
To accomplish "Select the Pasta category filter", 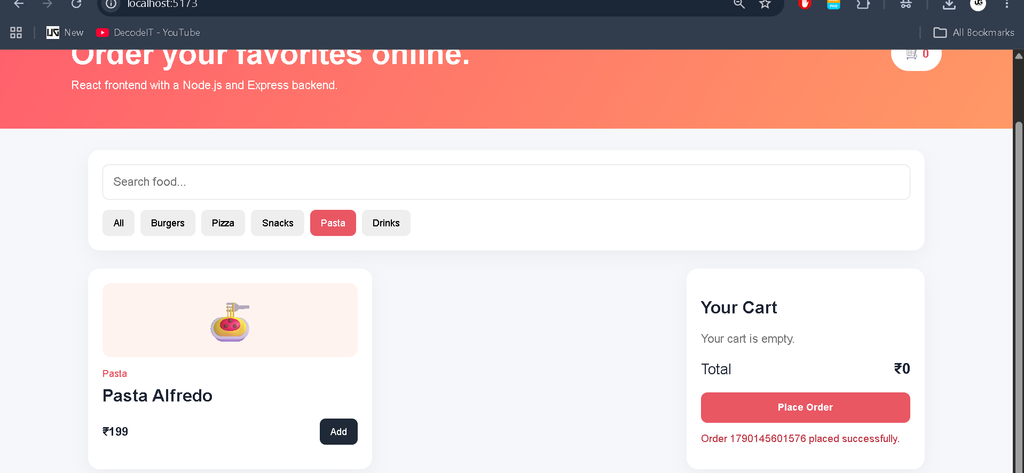I will [x=333, y=223].
